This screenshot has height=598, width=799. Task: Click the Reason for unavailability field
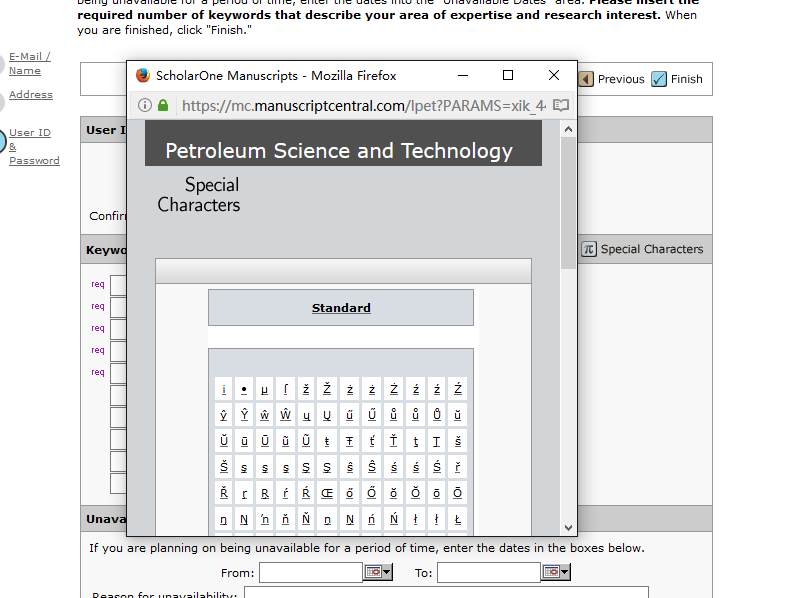(x=446, y=593)
